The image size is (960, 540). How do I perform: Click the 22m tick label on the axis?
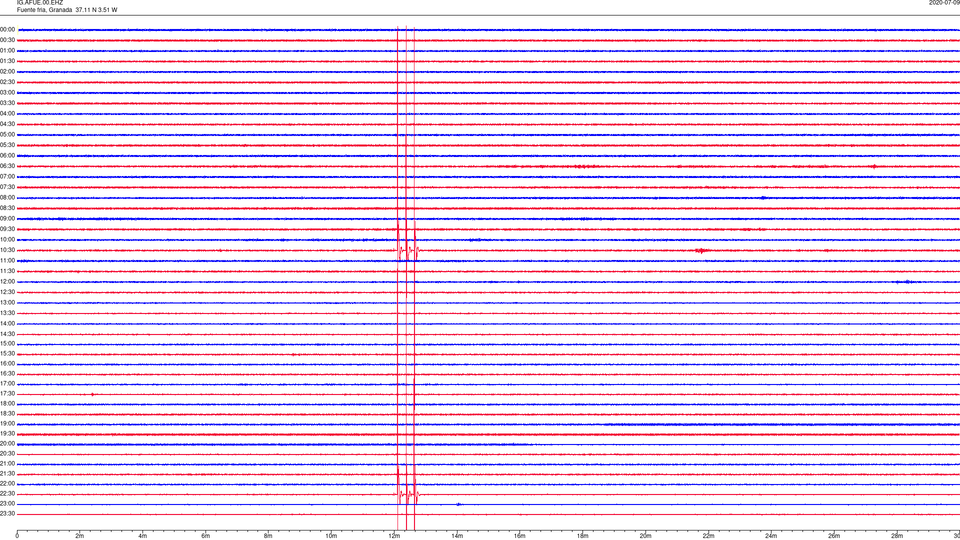708,536
